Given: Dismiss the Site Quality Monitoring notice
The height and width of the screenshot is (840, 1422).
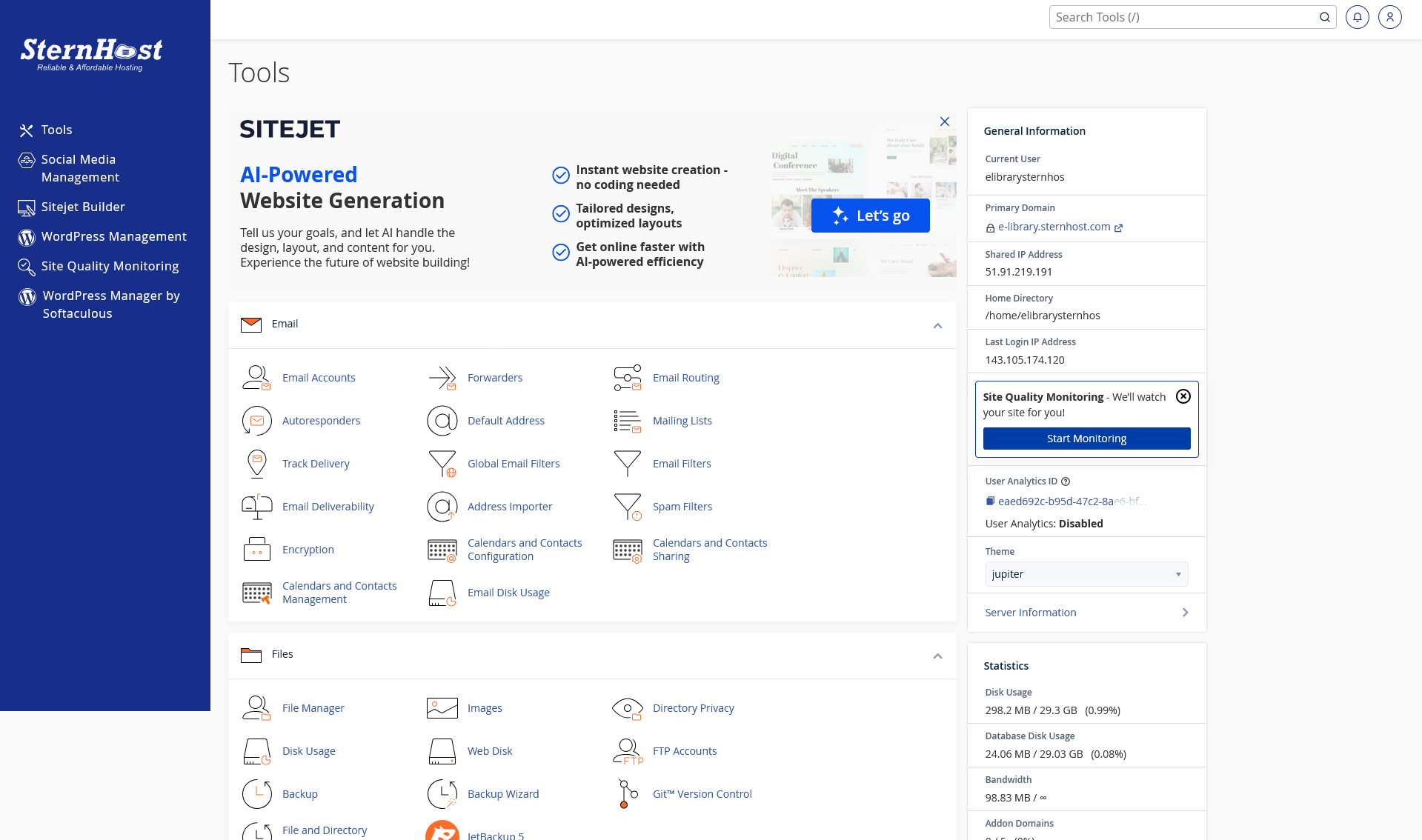Looking at the screenshot, I should (1183, 396).
